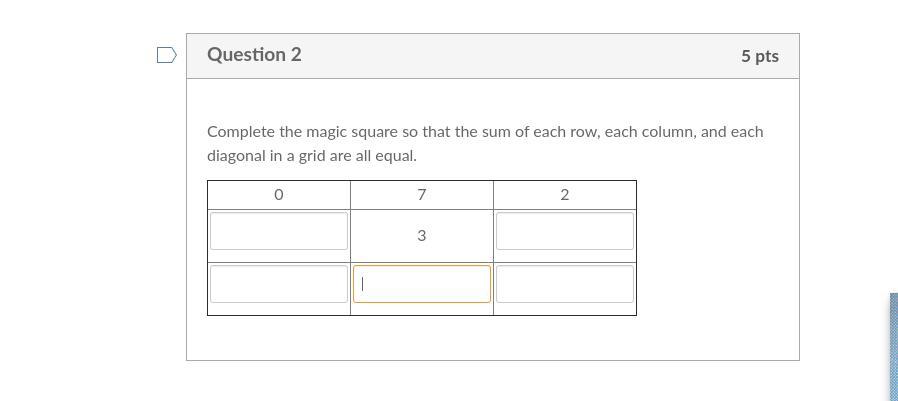898x401 pixels.
Task: Click the "5 pts" points label
Action: click(759, 56)
